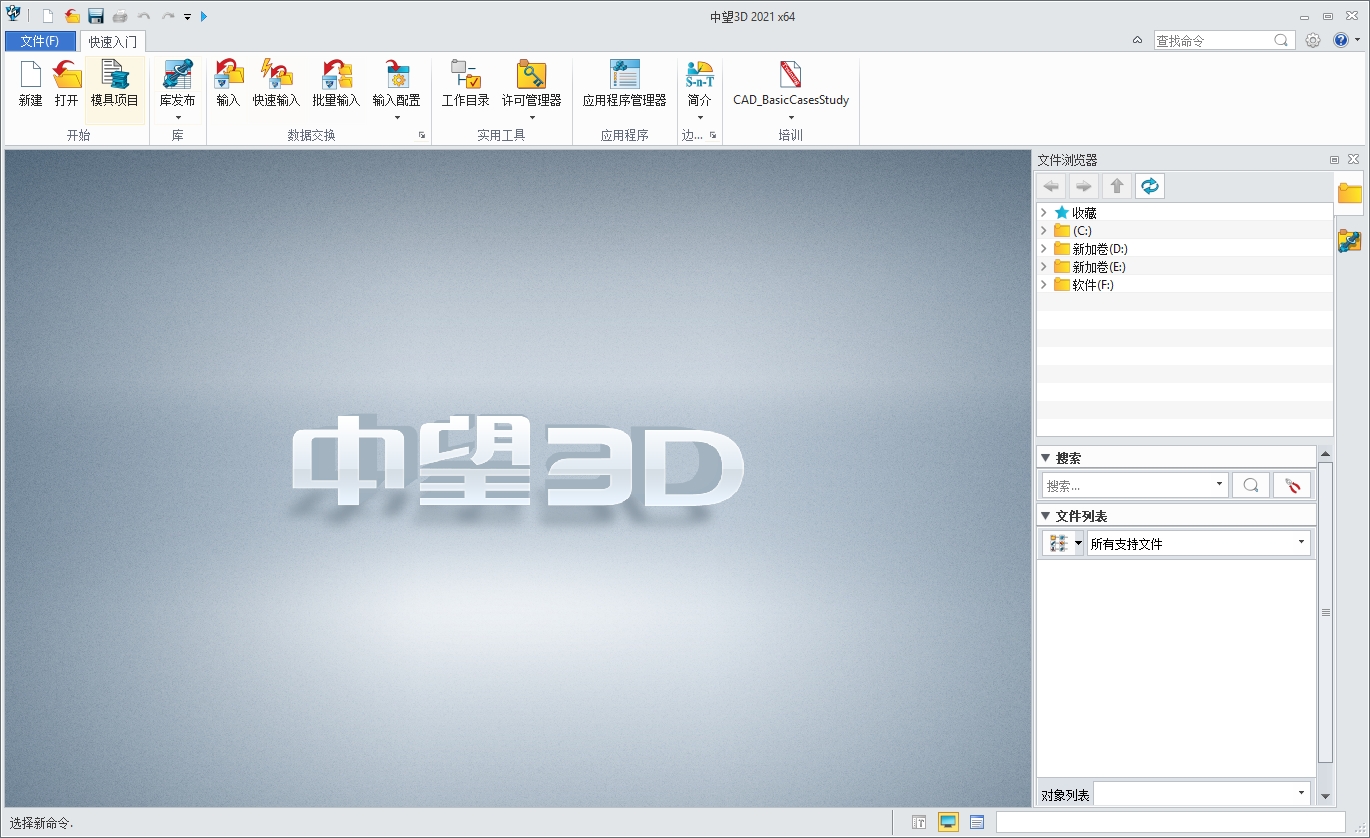Open the 所有支持文件 file type dropdown

pos(1199,543)
